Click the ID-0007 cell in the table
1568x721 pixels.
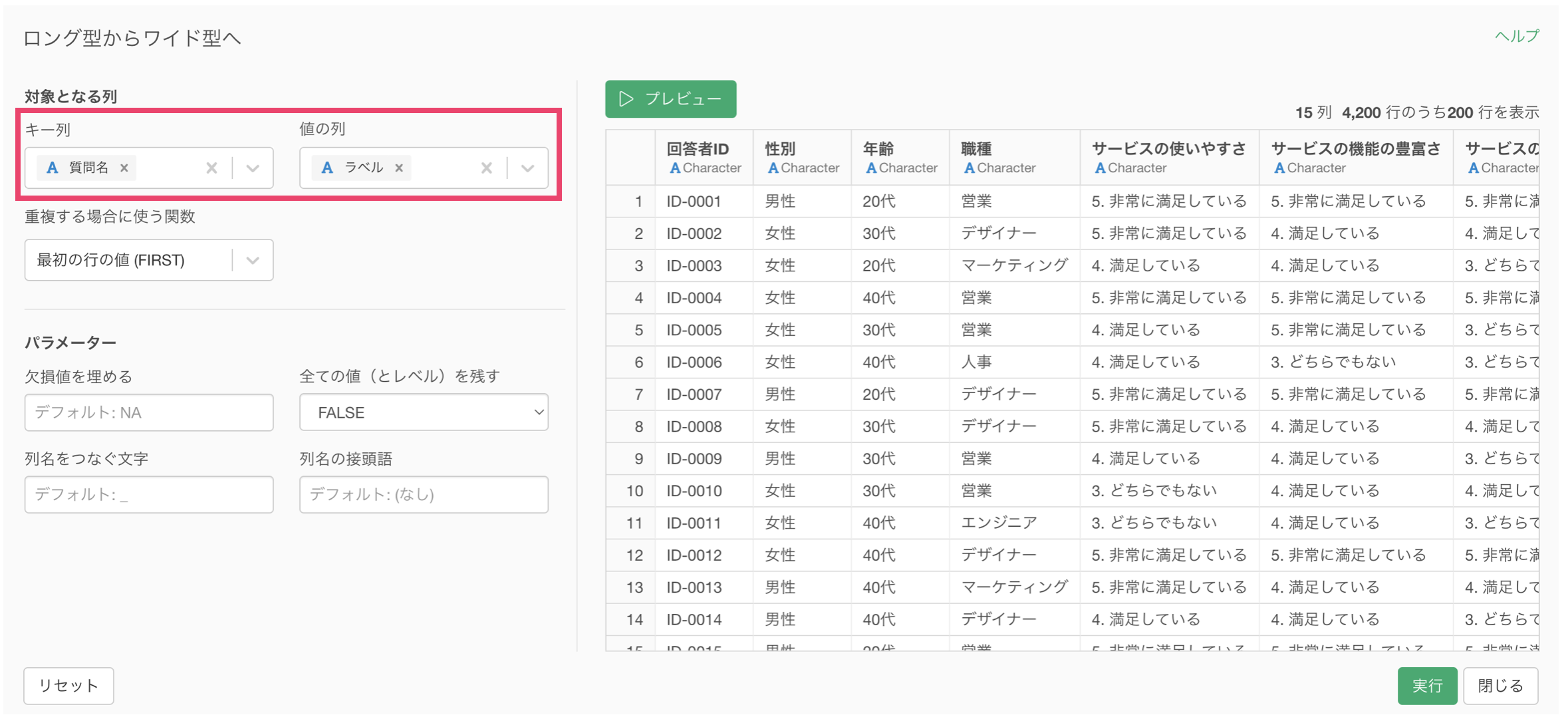pos(694,394)
